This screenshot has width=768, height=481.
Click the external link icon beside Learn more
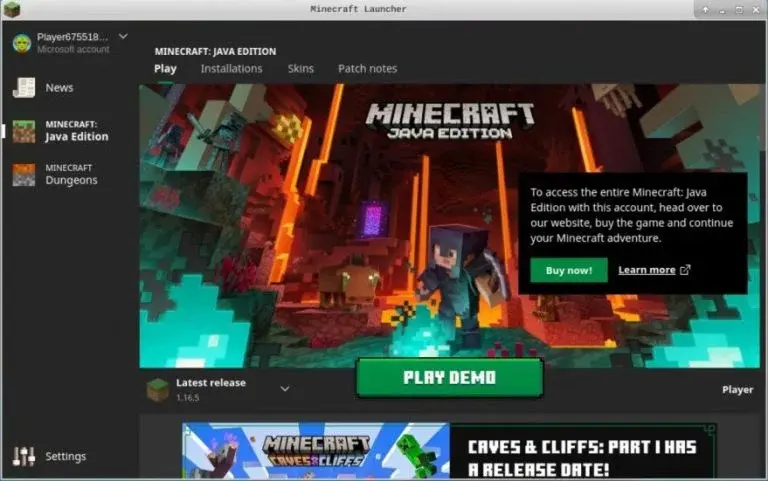pos(685,270)
